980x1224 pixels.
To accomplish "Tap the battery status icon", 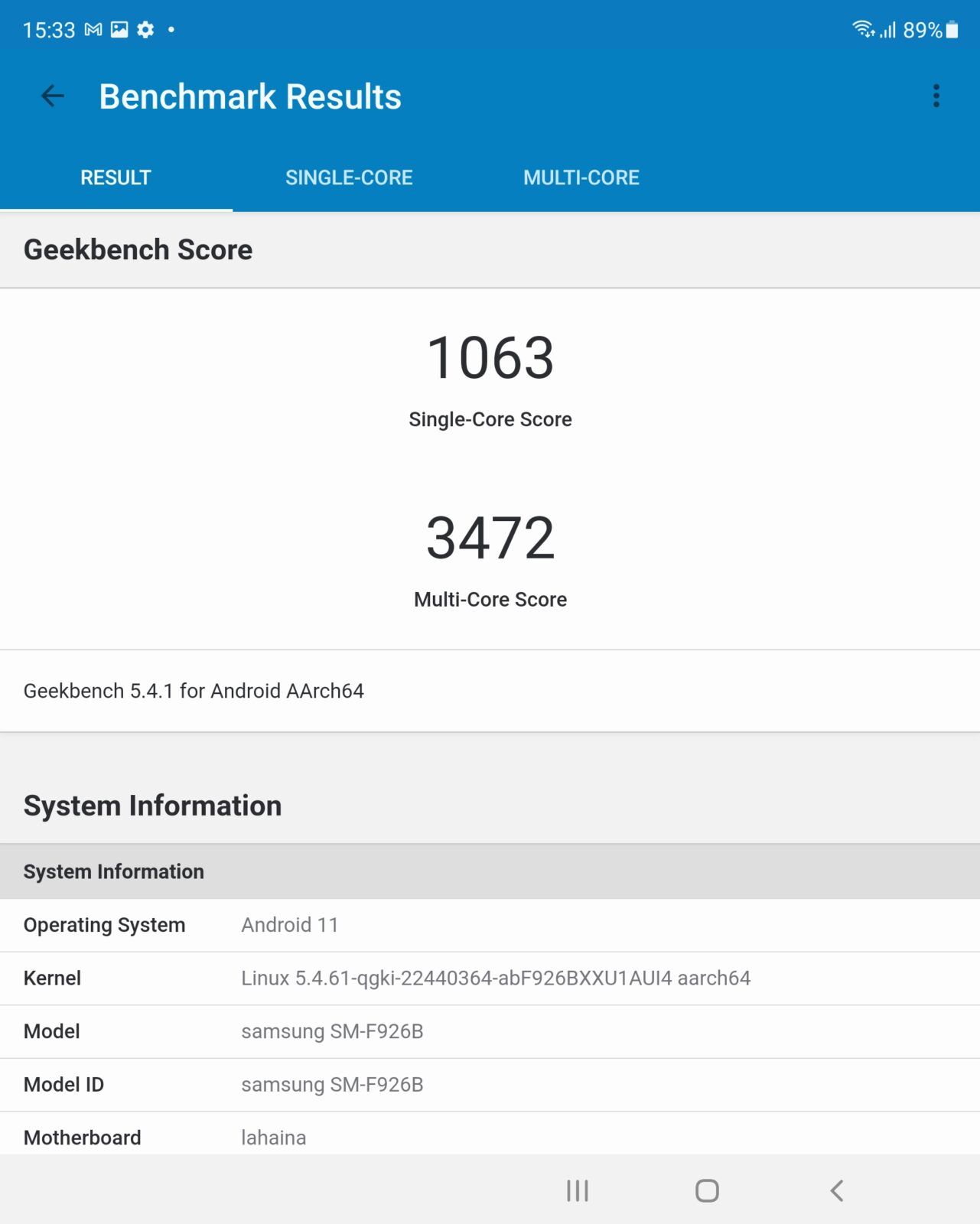I will coord(952,30).
